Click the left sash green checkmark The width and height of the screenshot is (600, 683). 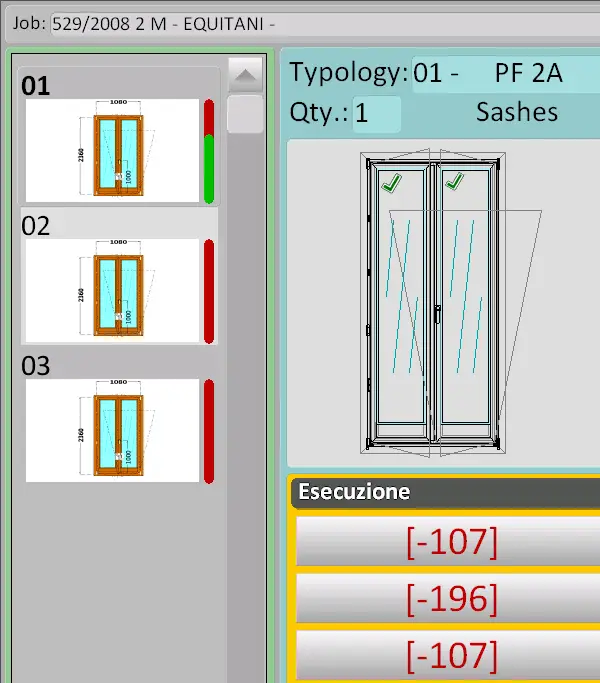[x=391, y=182]
